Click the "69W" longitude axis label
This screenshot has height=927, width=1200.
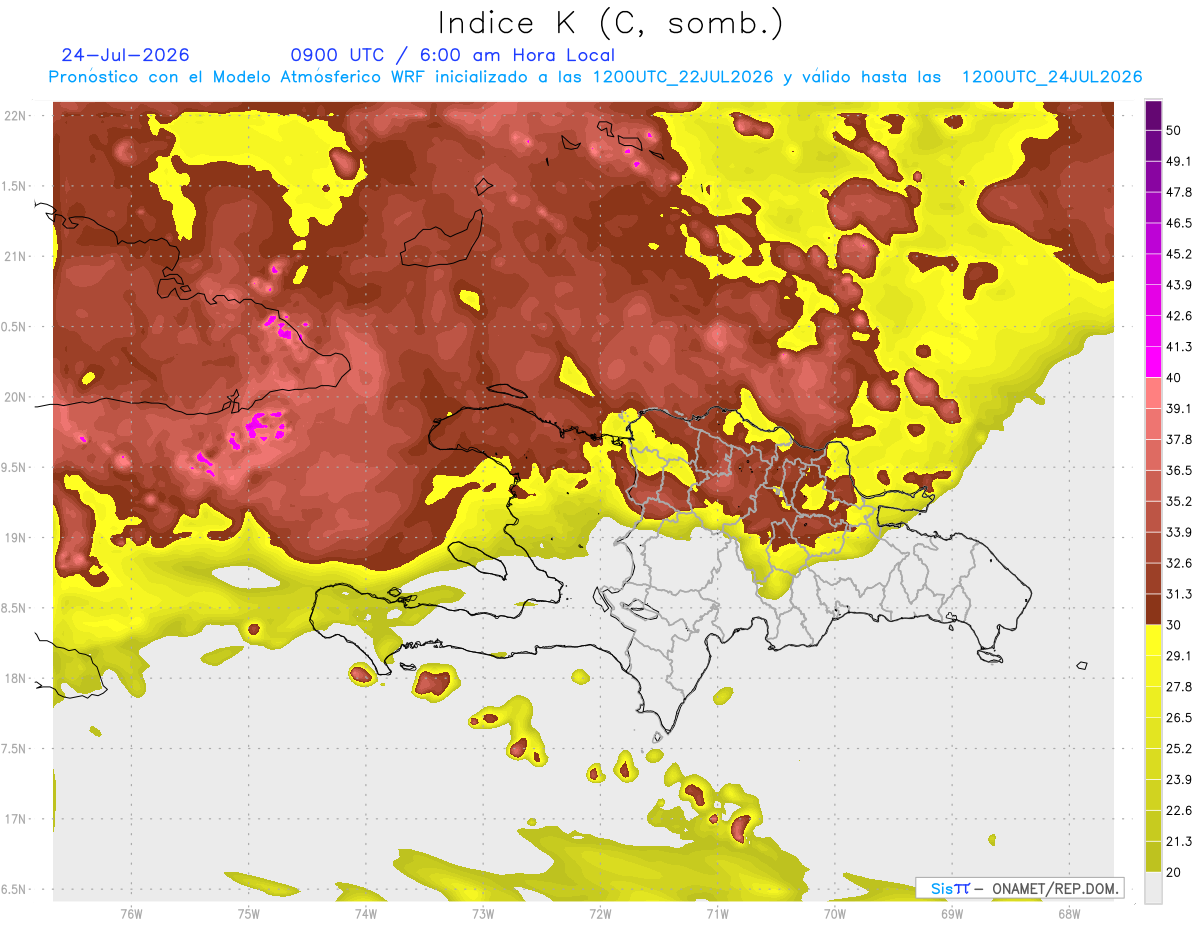pos(951,915)
